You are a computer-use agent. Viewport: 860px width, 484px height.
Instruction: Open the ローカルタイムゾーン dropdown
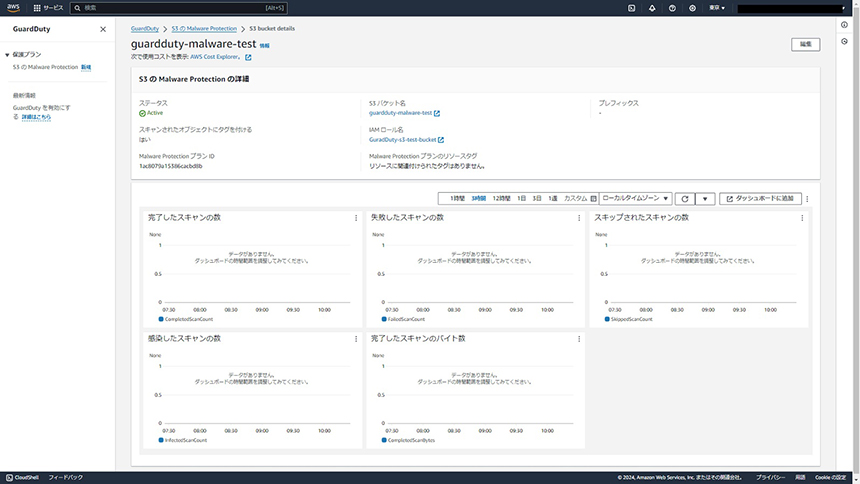[x=635, y=199]
